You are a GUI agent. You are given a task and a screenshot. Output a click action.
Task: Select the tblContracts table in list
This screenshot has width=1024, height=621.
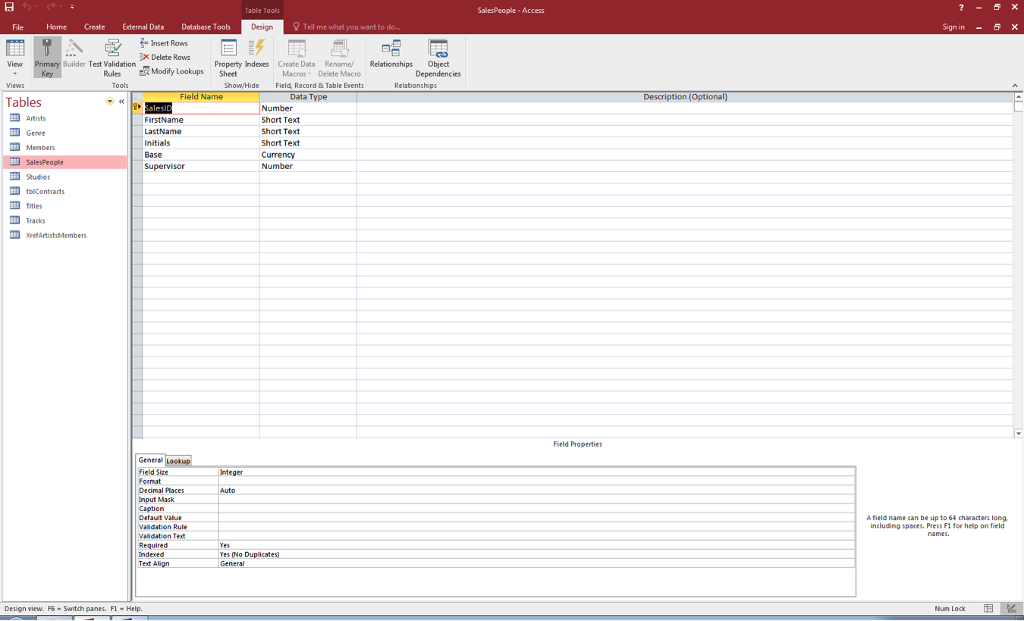45,191
